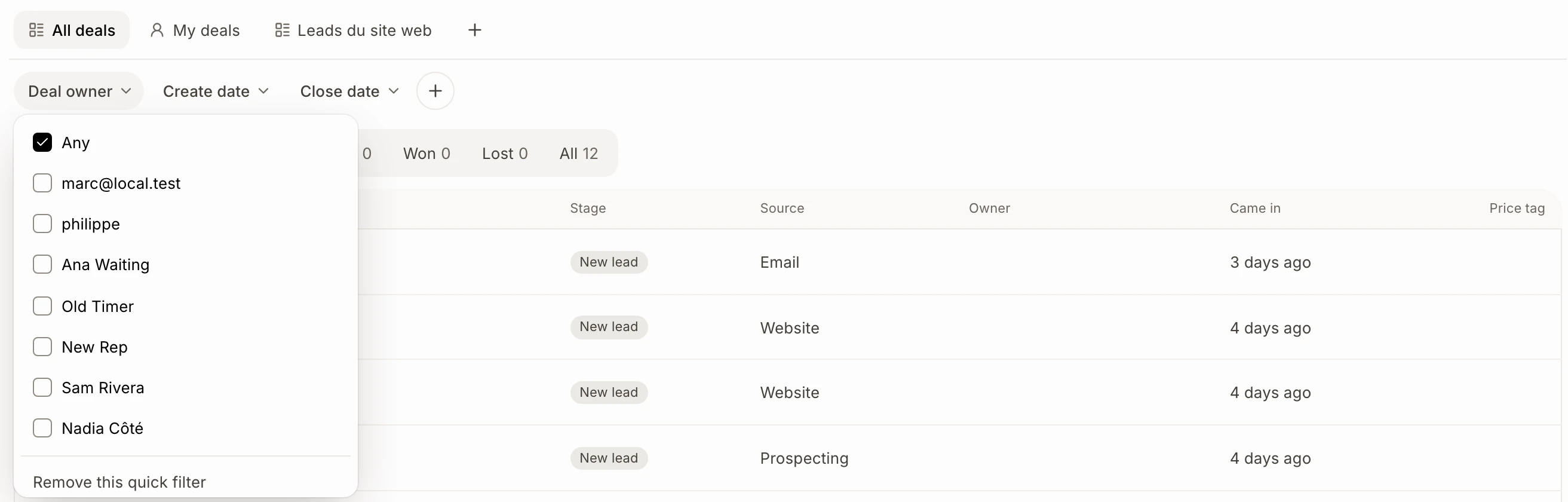Check the marc@local.test owner checkbox
This screenshot has width=1568, height=502.
coord(42,183)
